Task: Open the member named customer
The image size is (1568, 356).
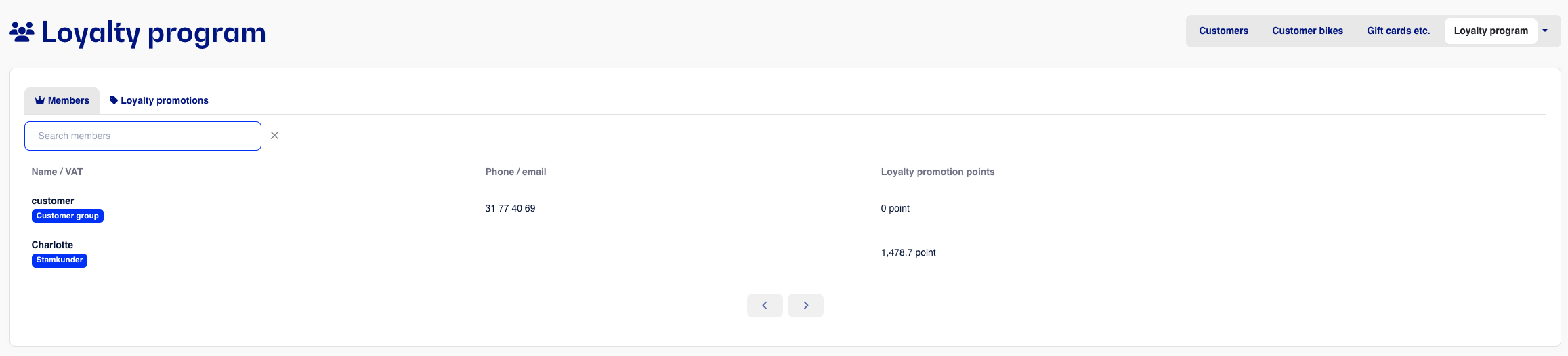Action: (x=53, y=201)
